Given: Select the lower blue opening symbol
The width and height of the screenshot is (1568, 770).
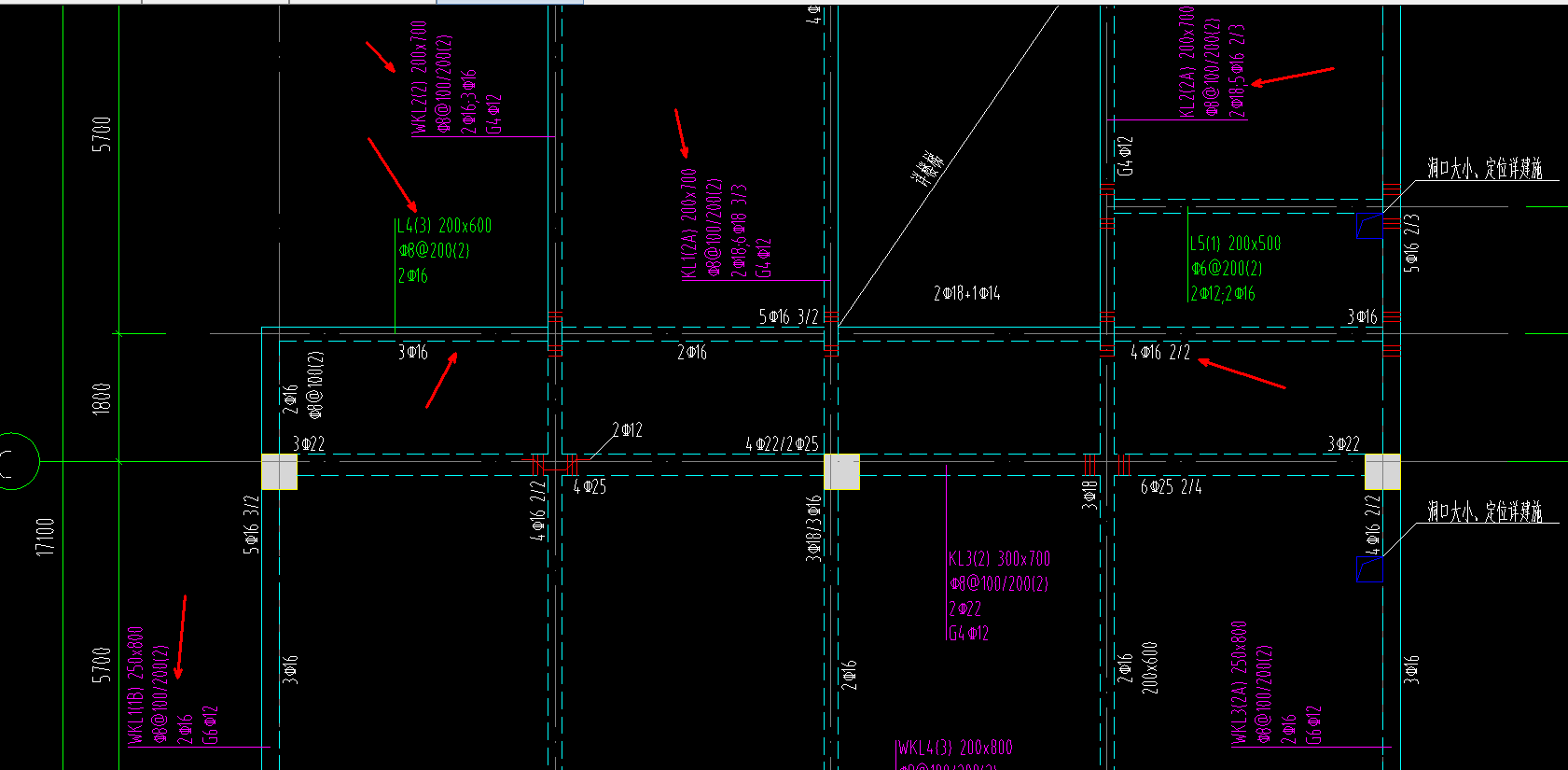Looking at the screenshot, I should point(1369,568).
